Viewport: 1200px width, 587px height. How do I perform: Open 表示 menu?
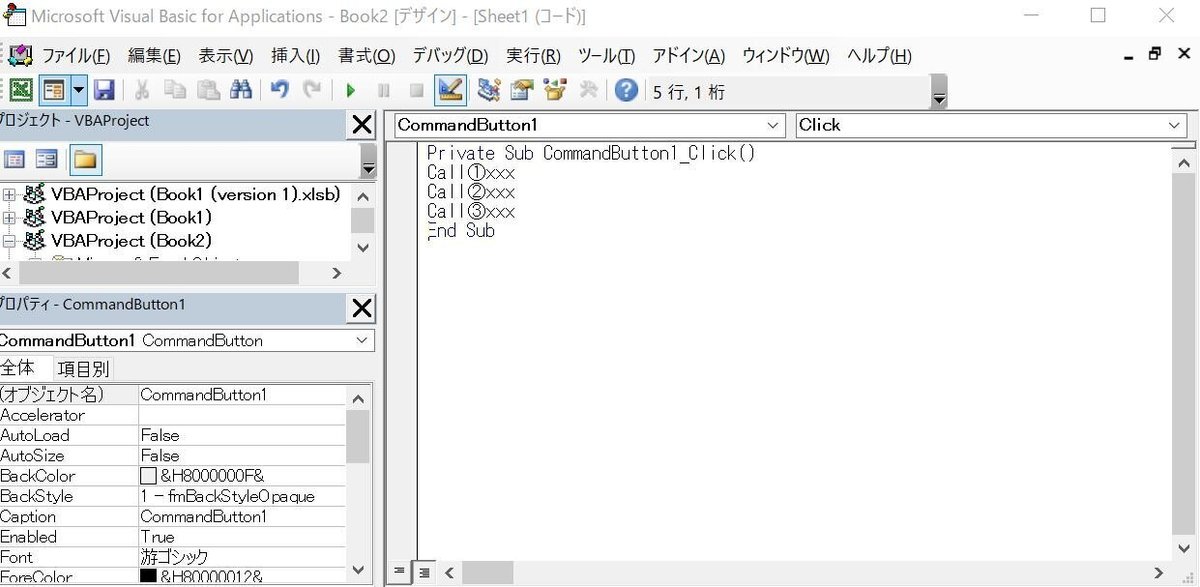tap(225, 56)
